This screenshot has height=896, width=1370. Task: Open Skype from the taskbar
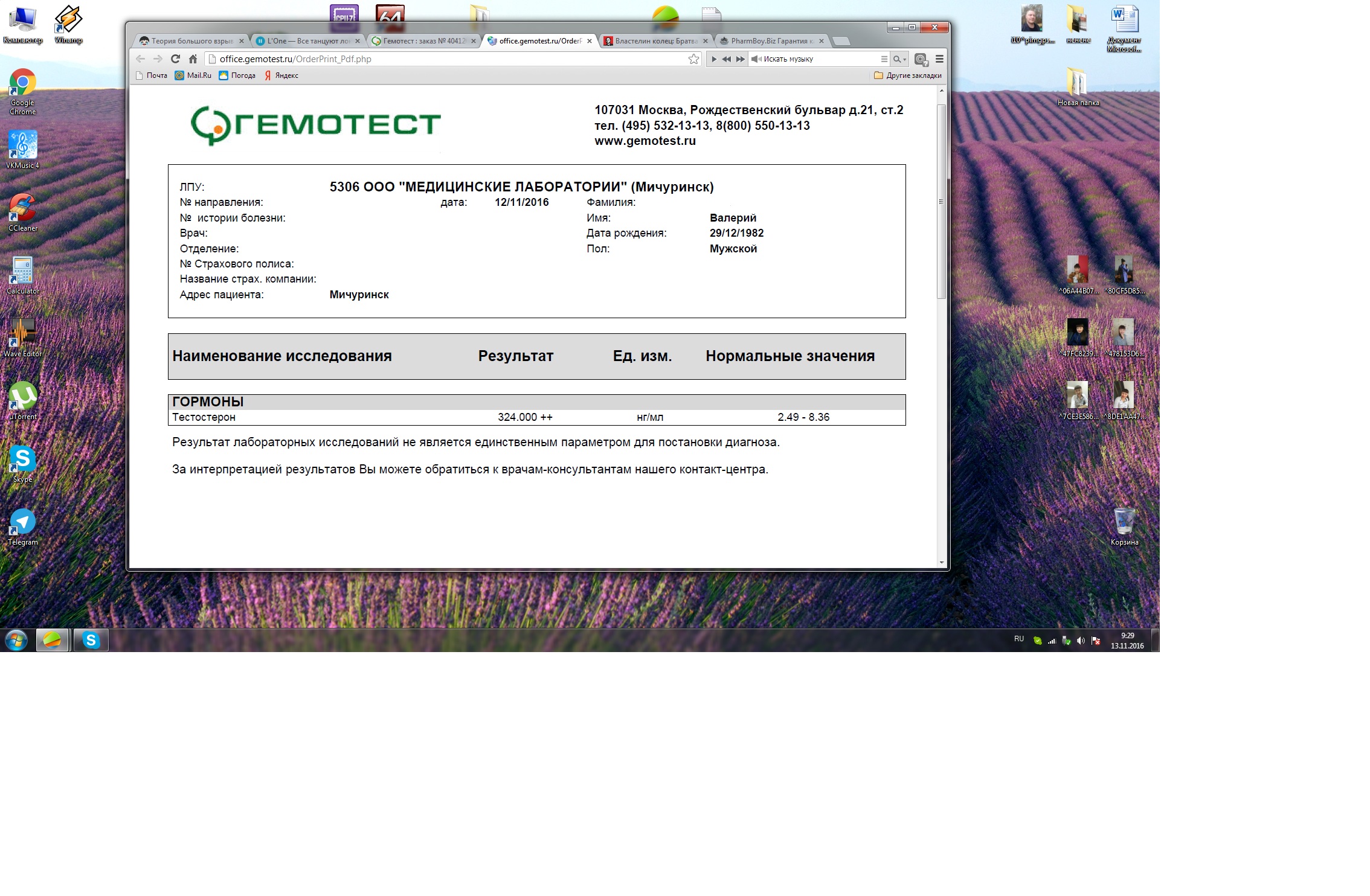click(91, 640)
